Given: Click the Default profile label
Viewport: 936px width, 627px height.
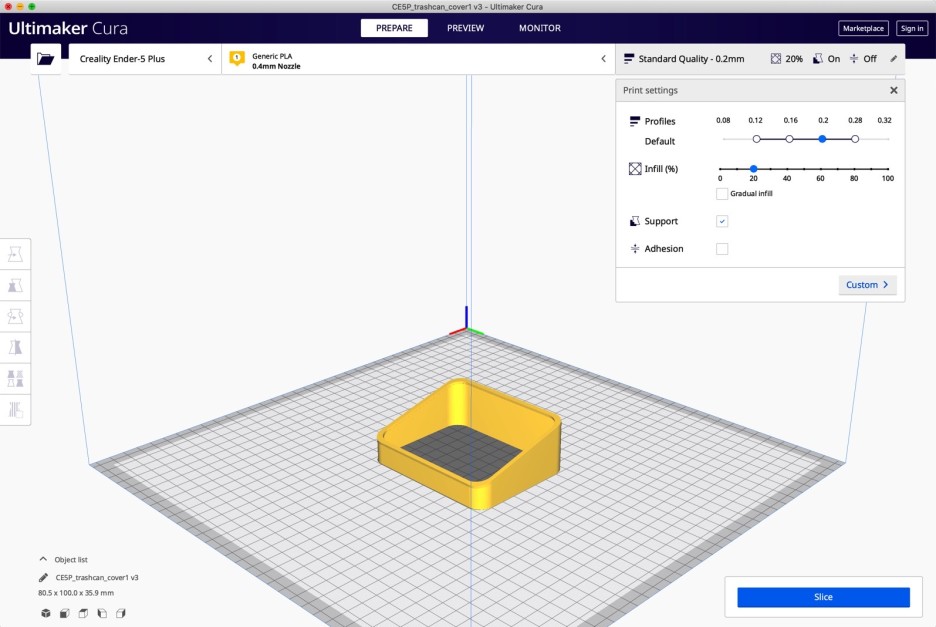Looking at the screenshot, I should tap(660, 142).
